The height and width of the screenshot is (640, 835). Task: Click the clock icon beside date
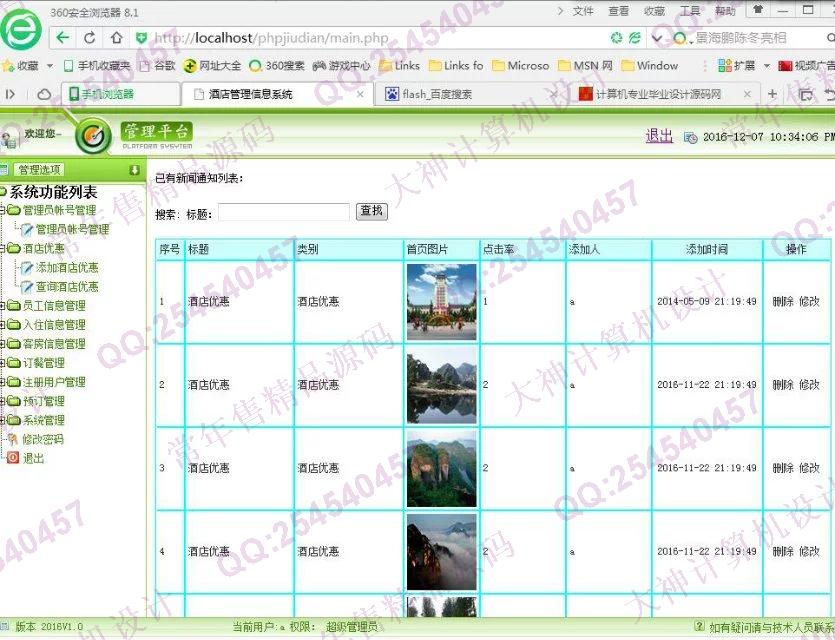click(690, 138)
